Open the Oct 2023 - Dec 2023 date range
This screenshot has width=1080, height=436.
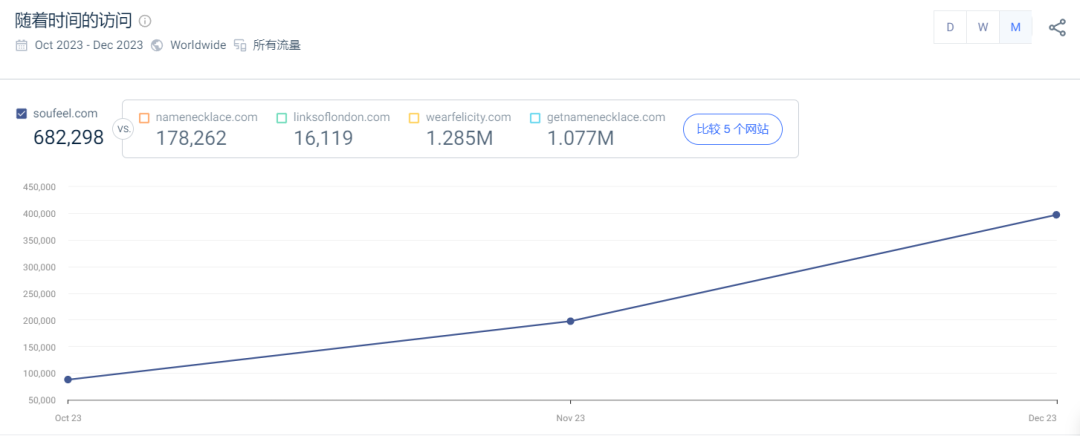pyautogui.click(x=88, y=45)
